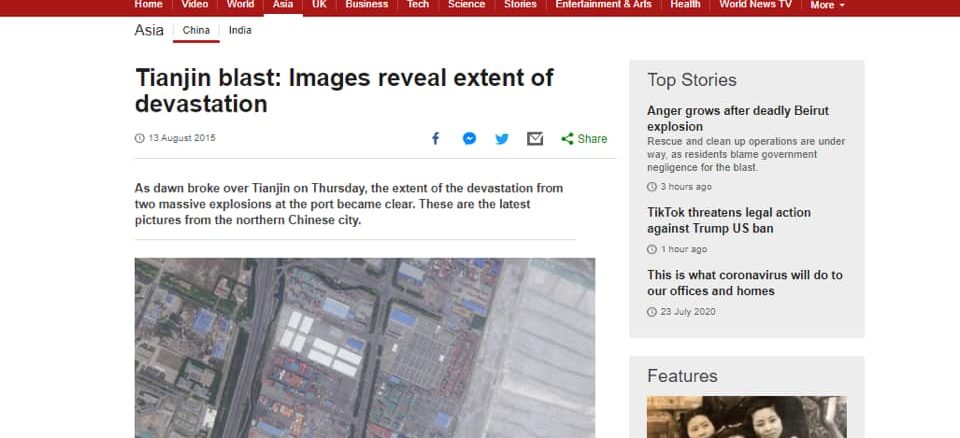The width and height of the screenshot is (960, 438).
Task: Share article on Facebook icon
Action: click(435, 138)
